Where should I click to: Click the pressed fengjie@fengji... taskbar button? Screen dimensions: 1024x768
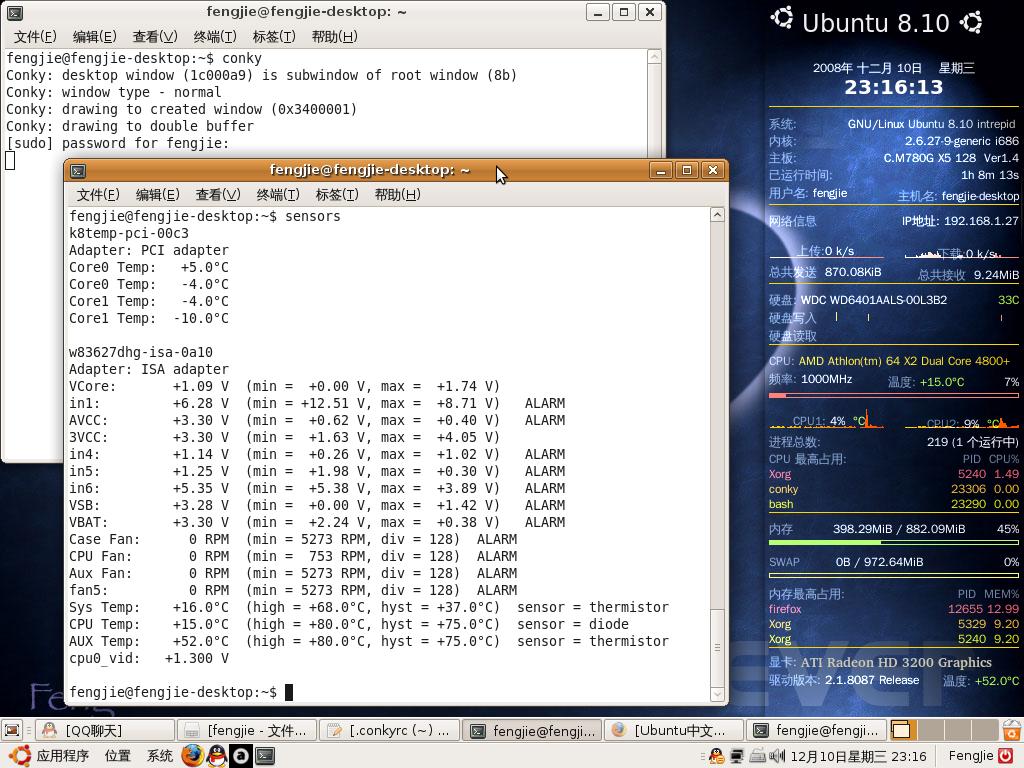(x=532, y=730)
